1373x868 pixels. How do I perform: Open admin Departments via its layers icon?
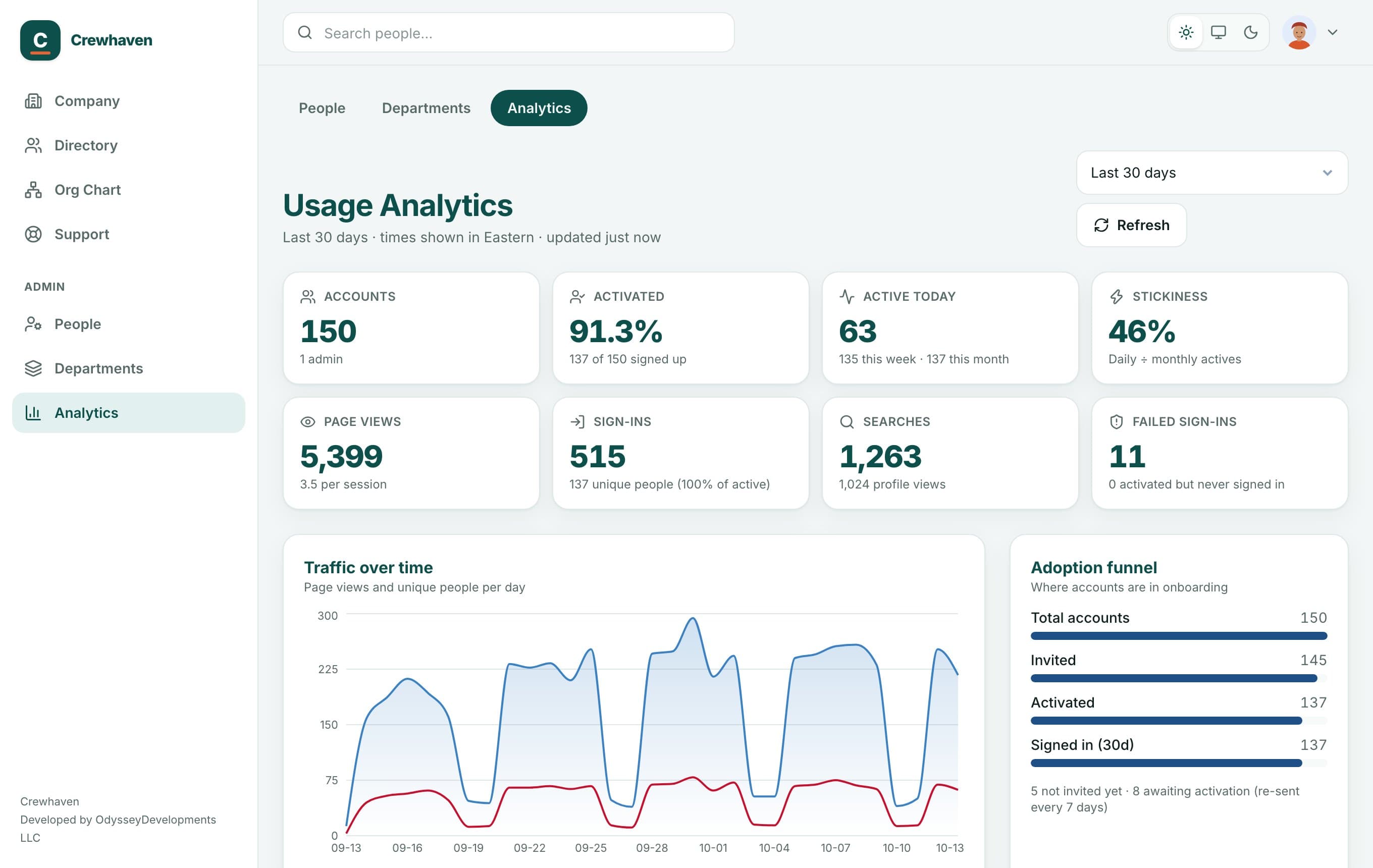tap(33, 368)
